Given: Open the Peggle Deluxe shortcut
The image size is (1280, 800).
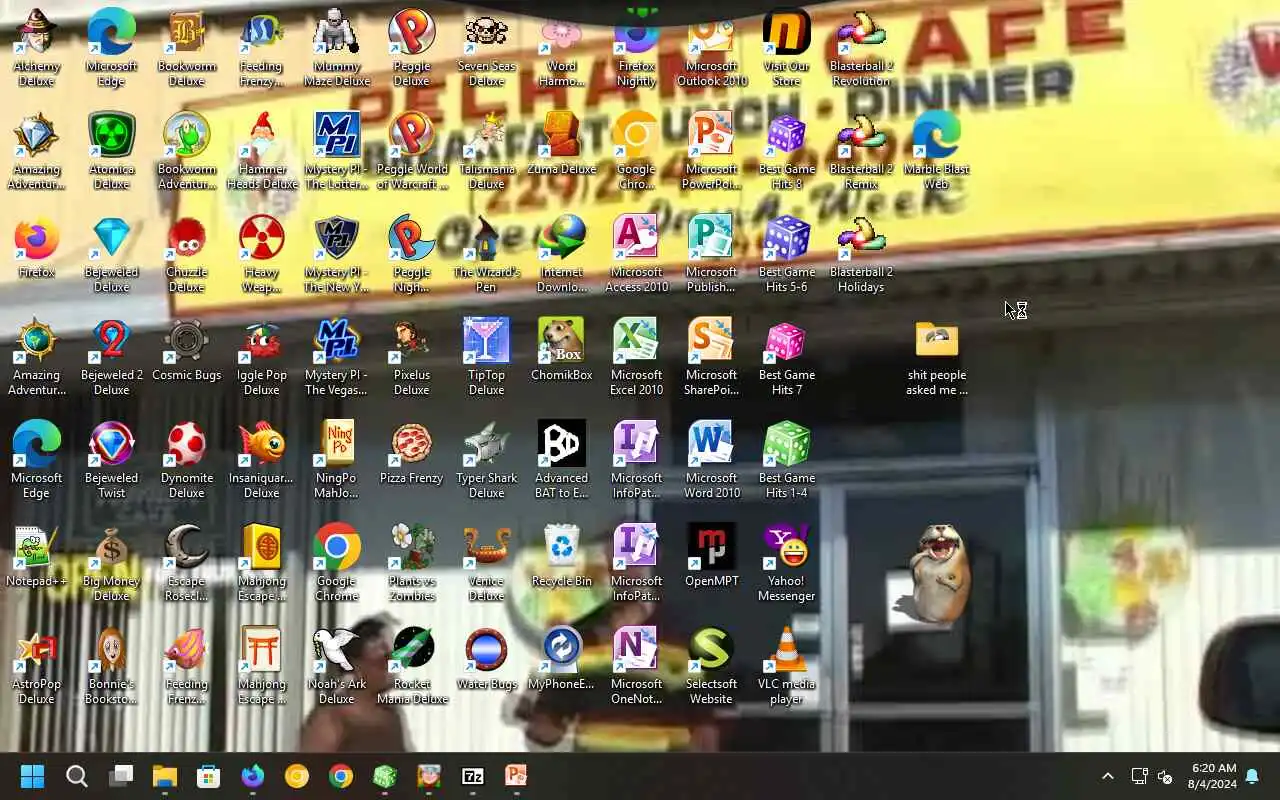Looking at the screenshot, I should (412, 48).
